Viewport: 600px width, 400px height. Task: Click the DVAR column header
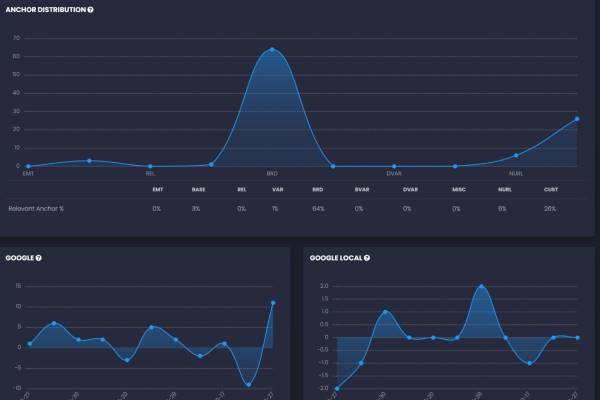point(410,189)
